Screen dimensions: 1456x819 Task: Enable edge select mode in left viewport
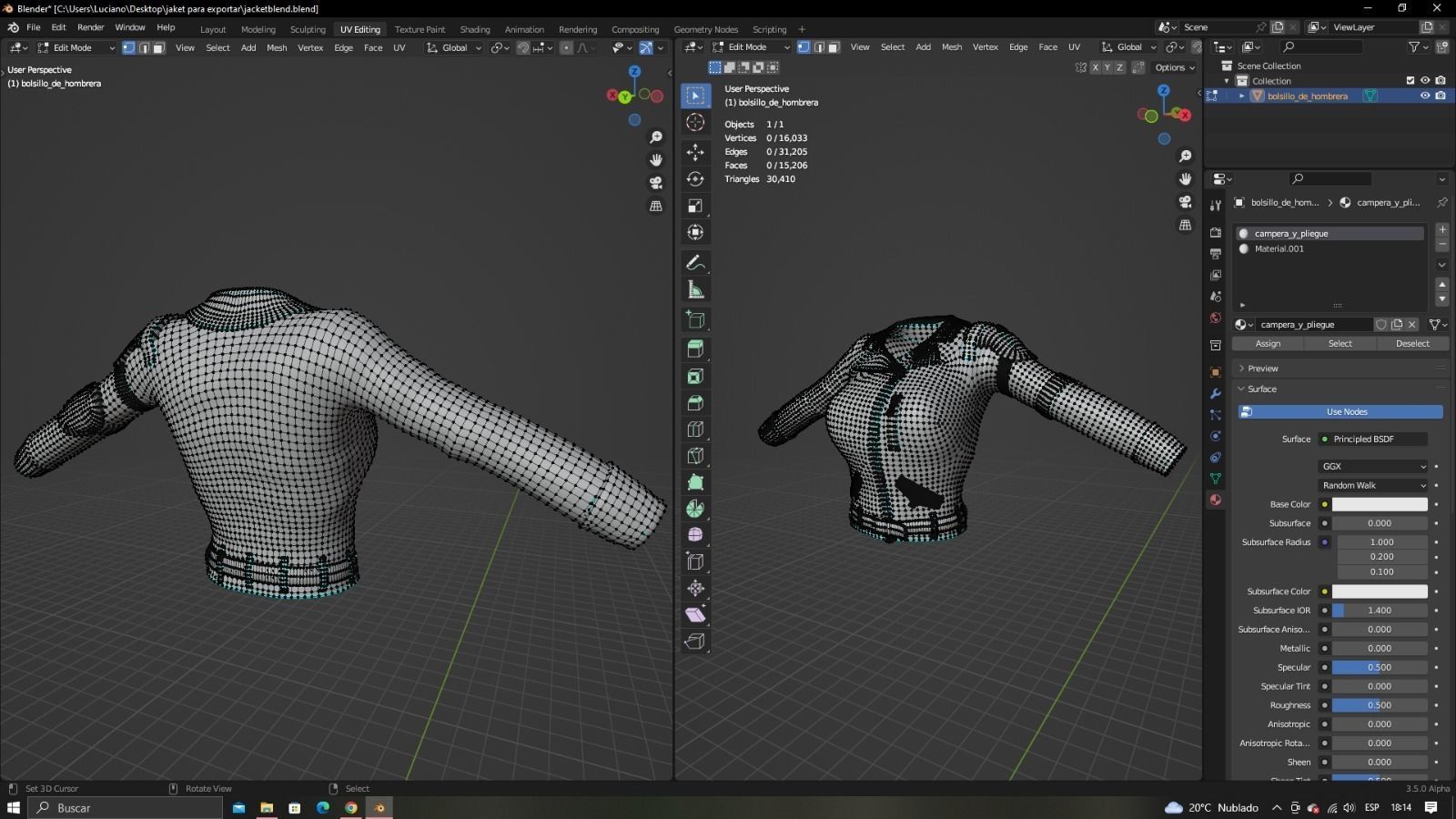click(x=144, y=47)
